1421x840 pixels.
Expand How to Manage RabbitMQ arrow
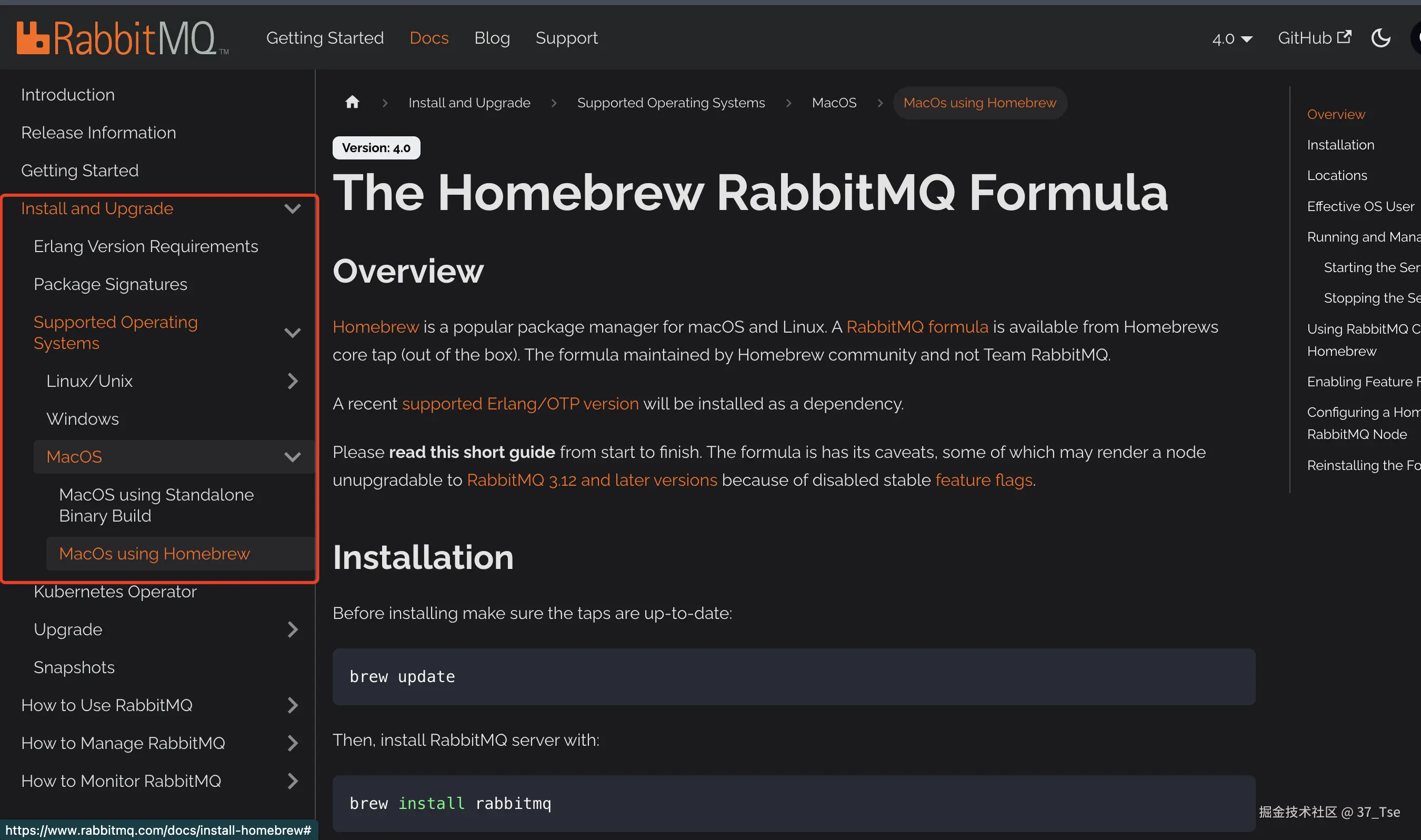point(292,743)
